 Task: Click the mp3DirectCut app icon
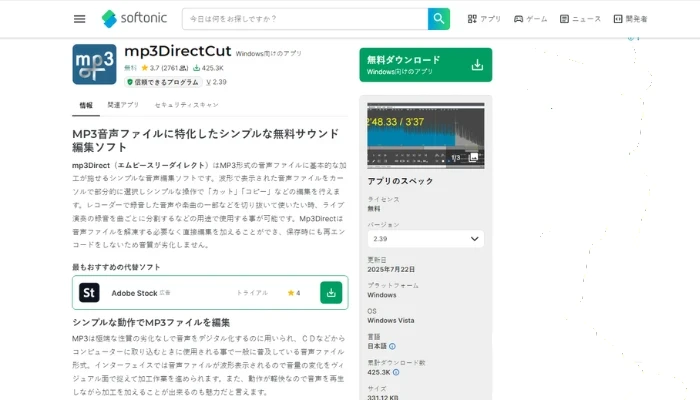[94, 64]
